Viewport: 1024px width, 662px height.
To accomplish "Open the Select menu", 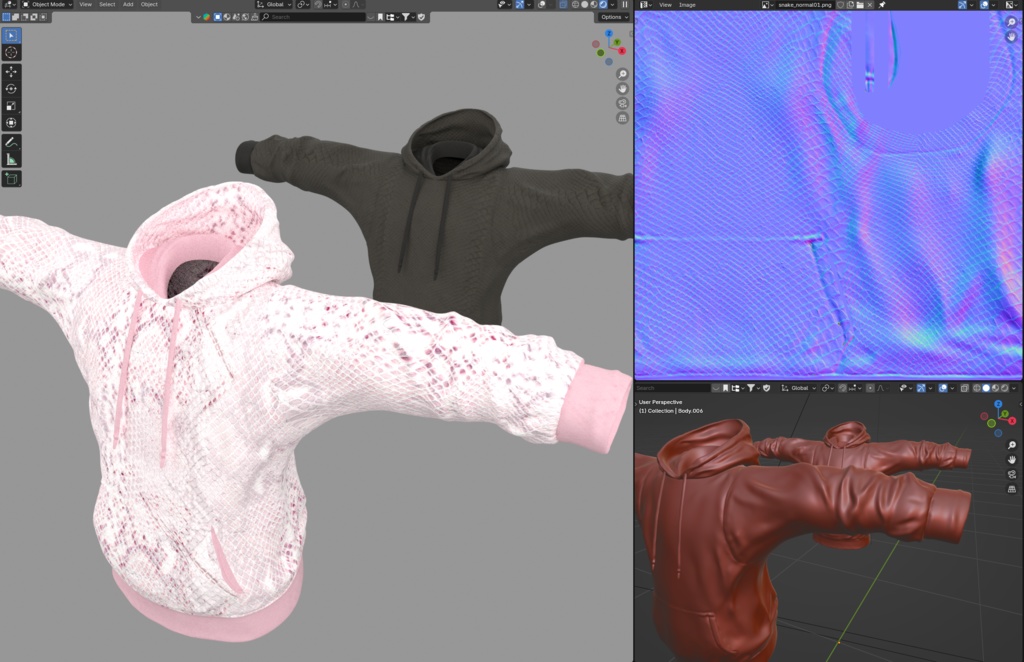I will tap(107, 5).
